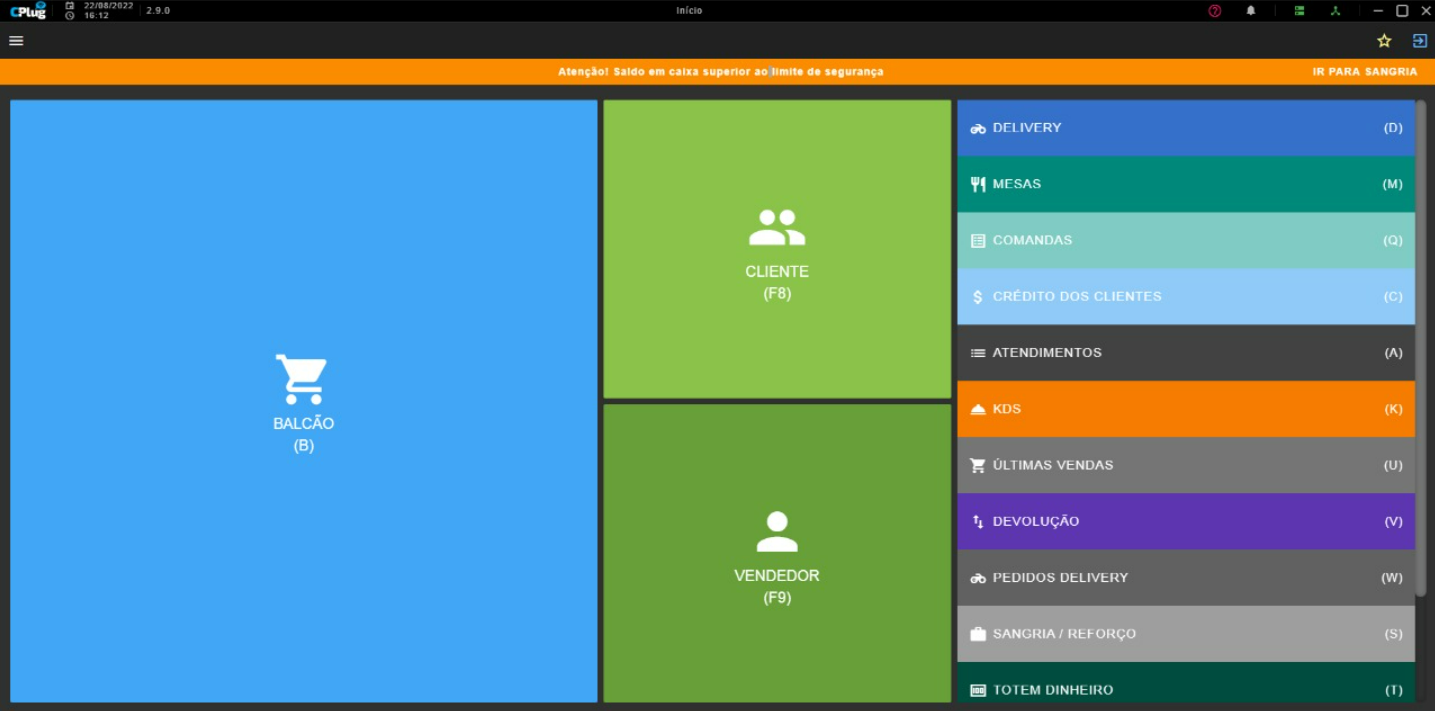This screenshot has width=1435, height=711.
Task: Click the (W) shortcut label
Action: 1392,578
